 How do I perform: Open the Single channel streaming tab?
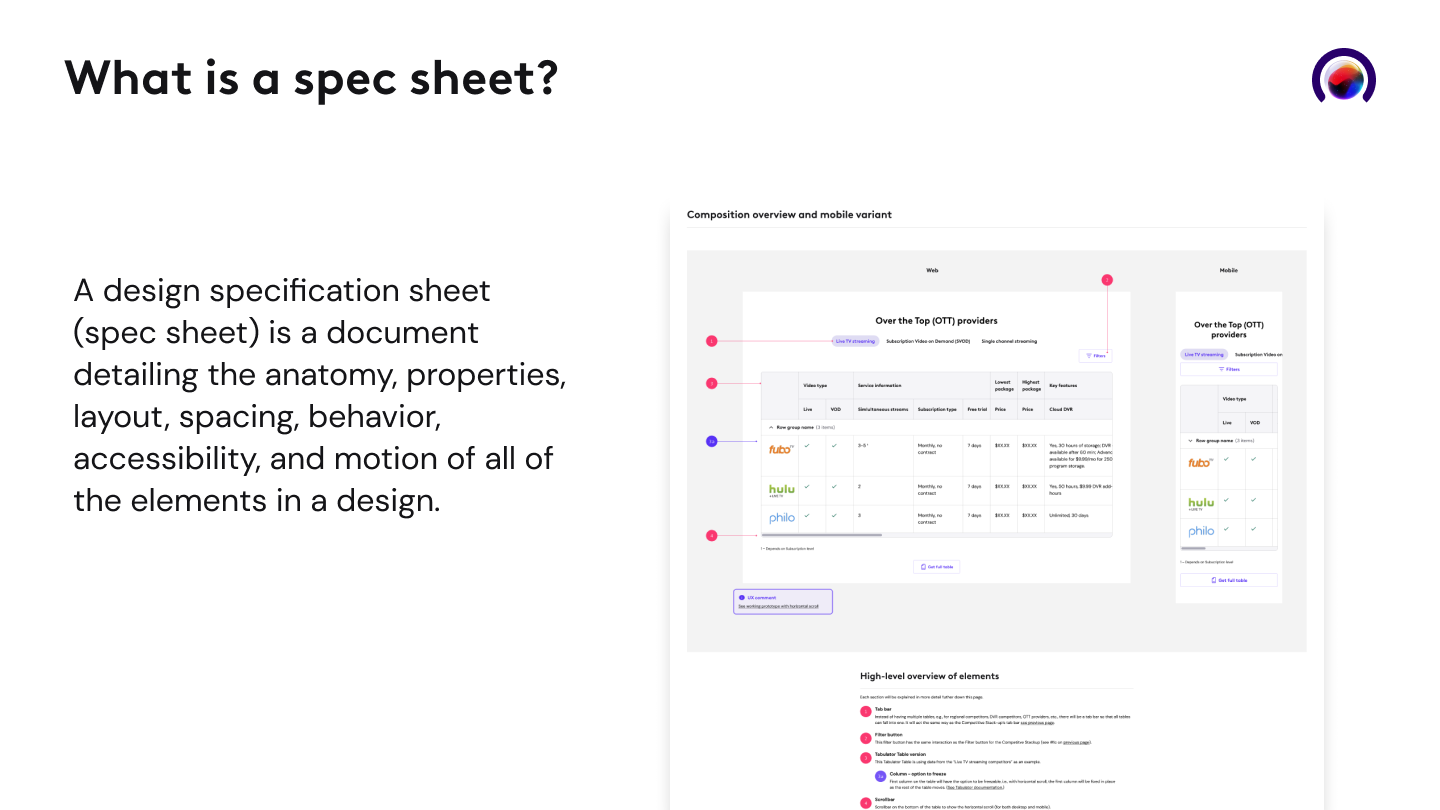click(x=1009, y=341)
